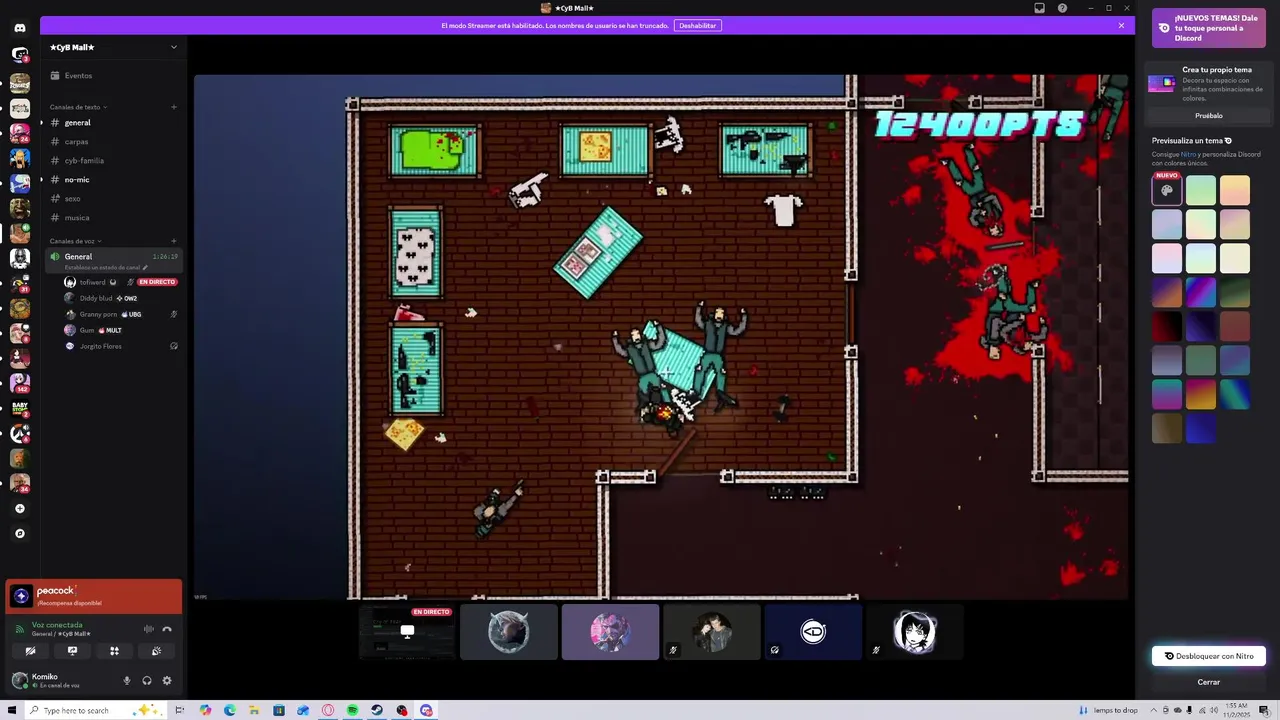
Task: Disconnect from voice with the hang-up icon
Action: point(167,629)
